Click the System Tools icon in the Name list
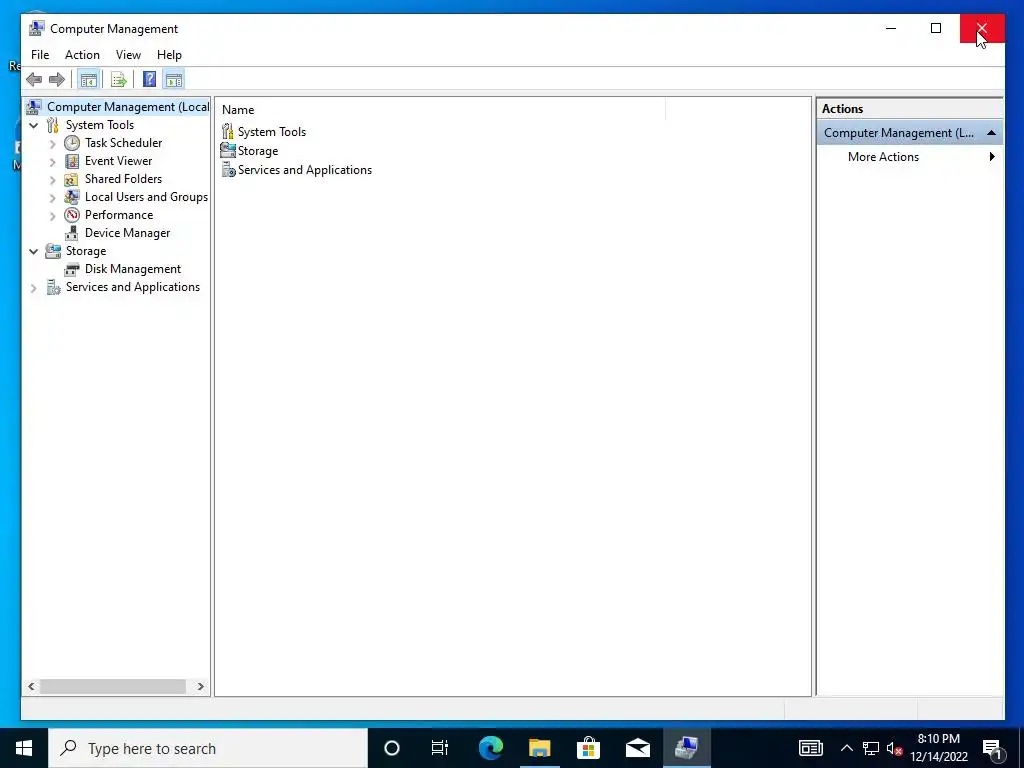The height and width of the screenshot is (768, 1024). (x=228, y=132)
